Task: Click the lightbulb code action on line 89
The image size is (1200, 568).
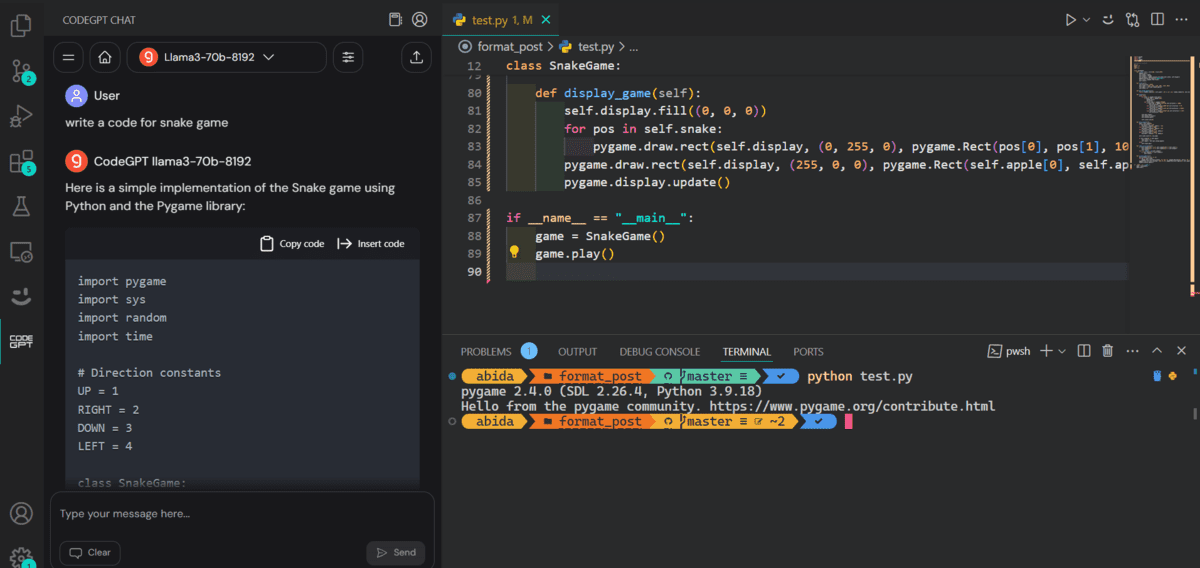Action: click(x=515, y=254)
